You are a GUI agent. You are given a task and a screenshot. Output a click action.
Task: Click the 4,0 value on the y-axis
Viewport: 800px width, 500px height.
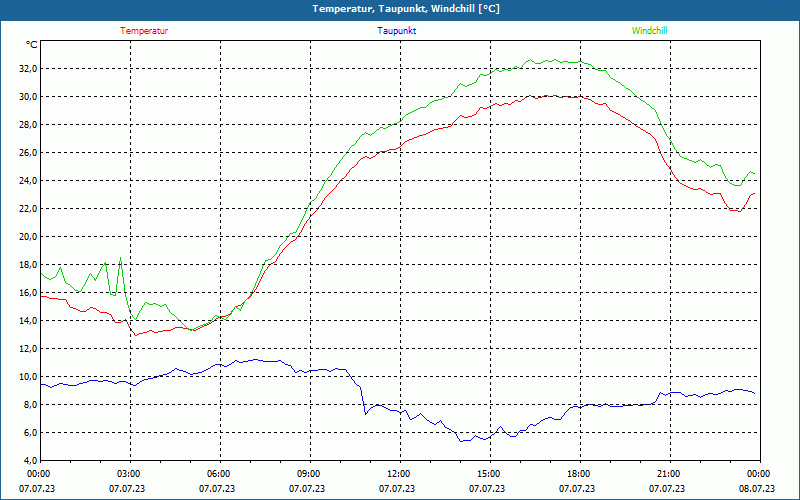[x=30, y=461]
